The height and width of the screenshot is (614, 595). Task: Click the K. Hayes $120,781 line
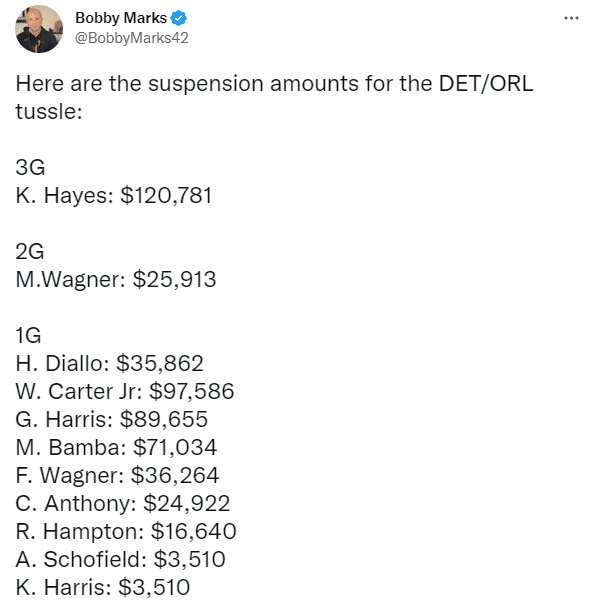pyautogui.click(x=114, y=195)
